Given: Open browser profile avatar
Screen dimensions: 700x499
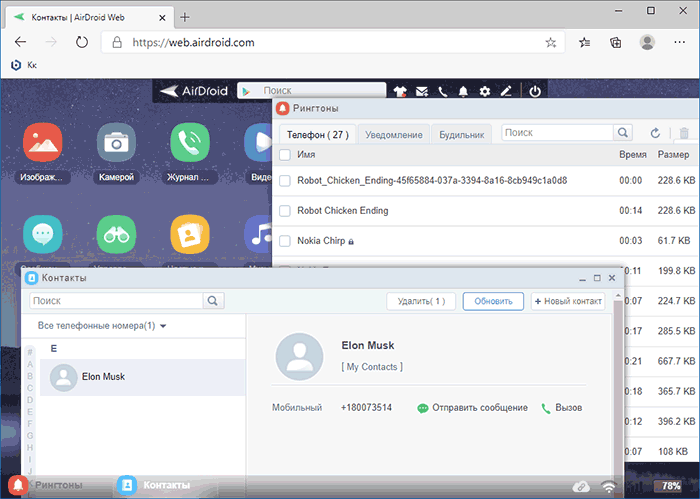Looking at the screenshot, I should pos(647,42).
